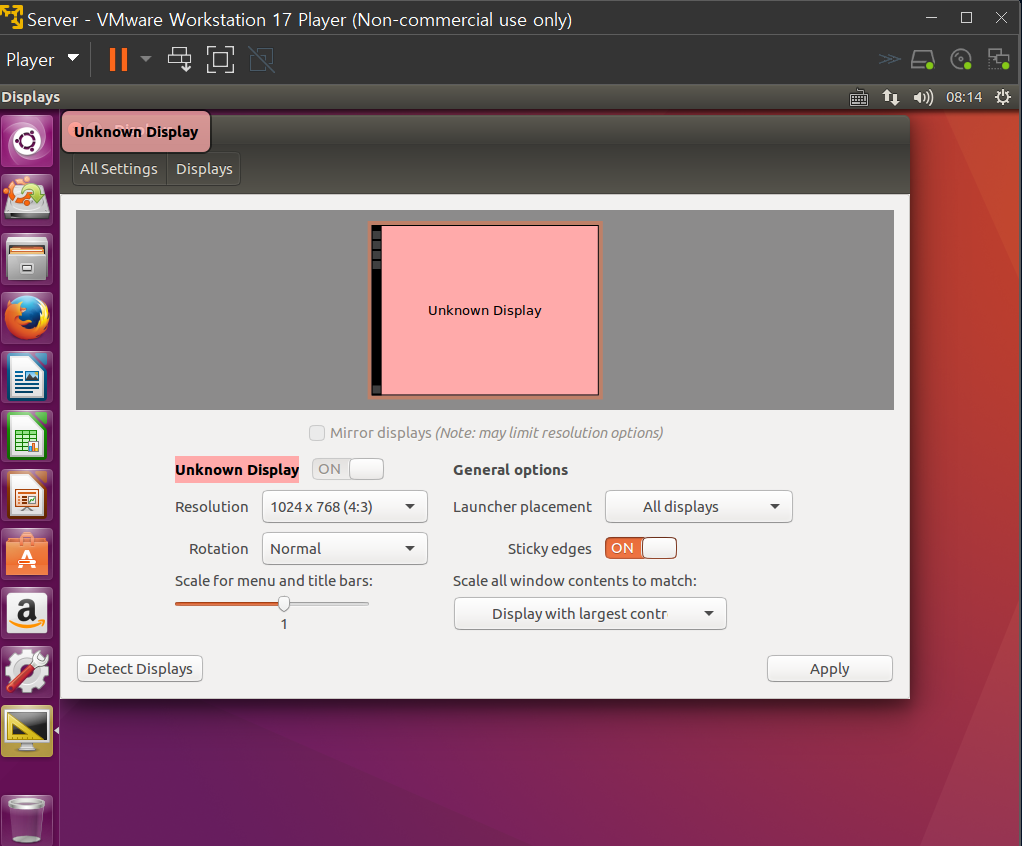
Task: Open LibreOffice Writer from launcher
Action: (x=27, y=377)
